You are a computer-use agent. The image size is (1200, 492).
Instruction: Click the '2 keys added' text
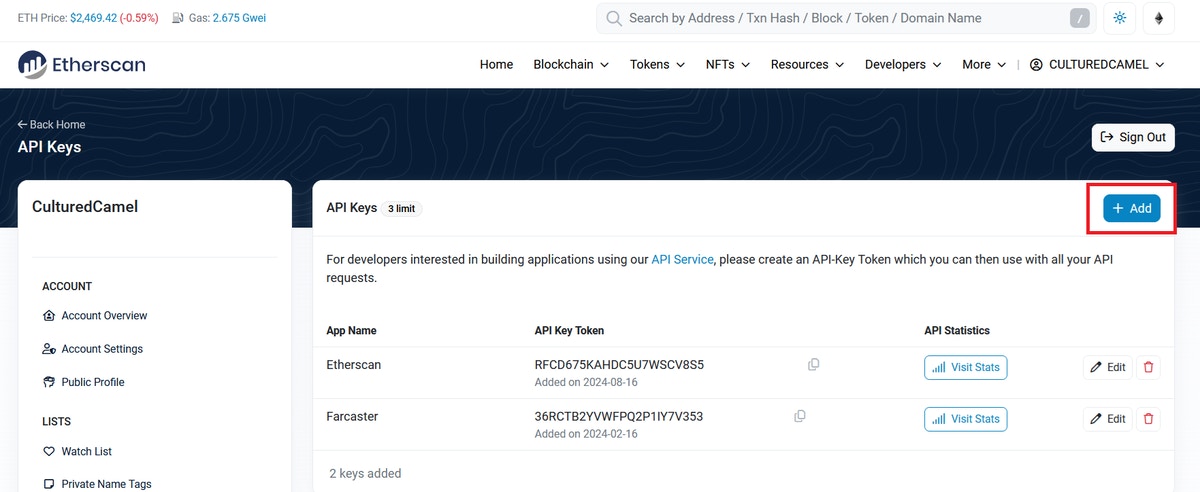pyautogui.click(x=365, y=473)
